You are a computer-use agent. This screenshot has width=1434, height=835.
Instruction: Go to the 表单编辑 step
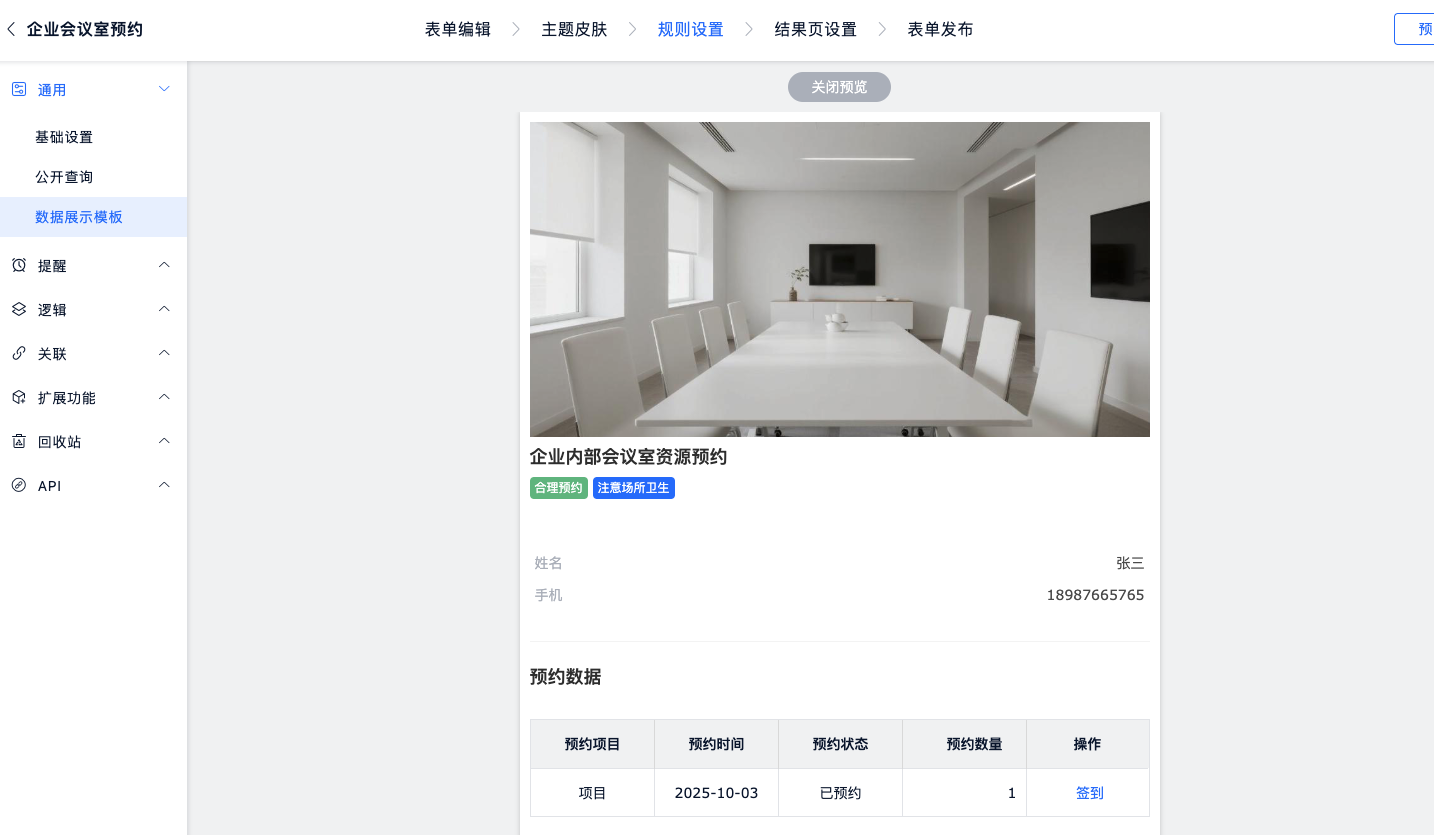point(458,29)
